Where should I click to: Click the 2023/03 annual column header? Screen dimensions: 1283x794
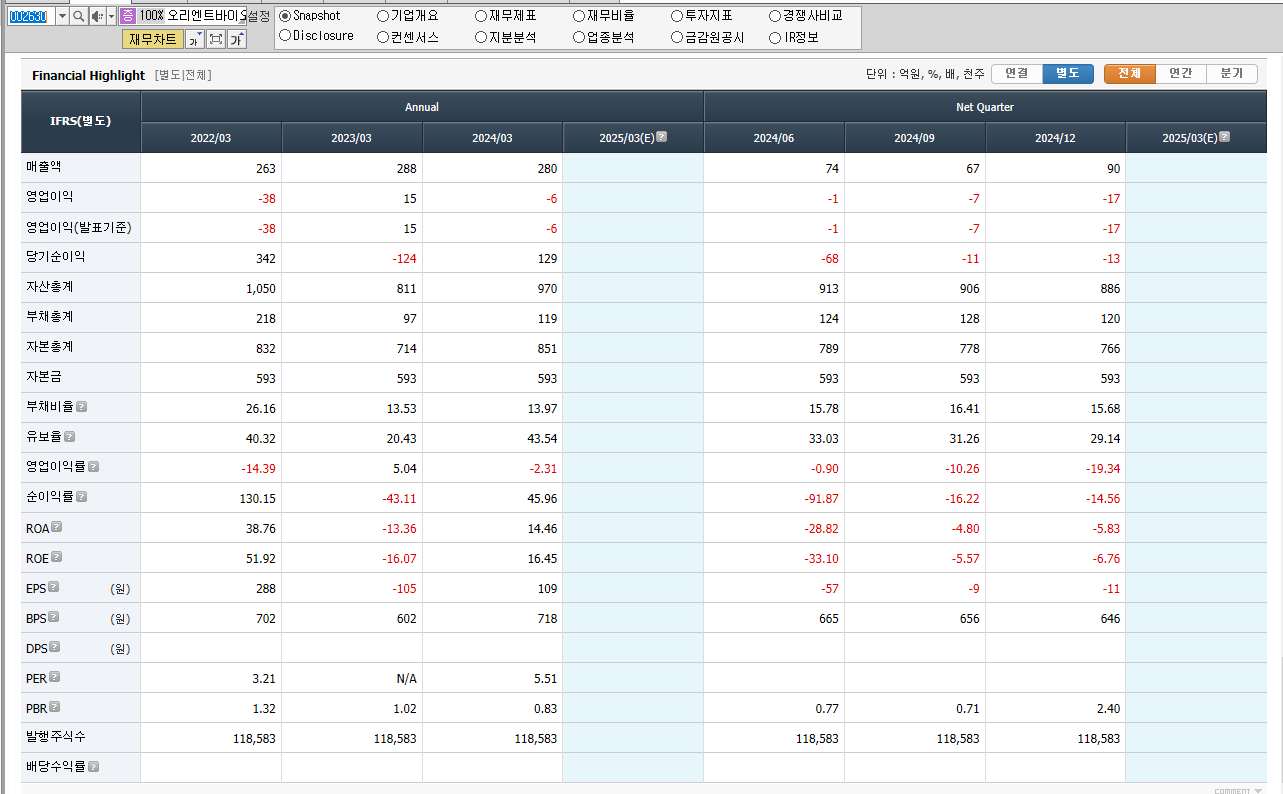352,138
